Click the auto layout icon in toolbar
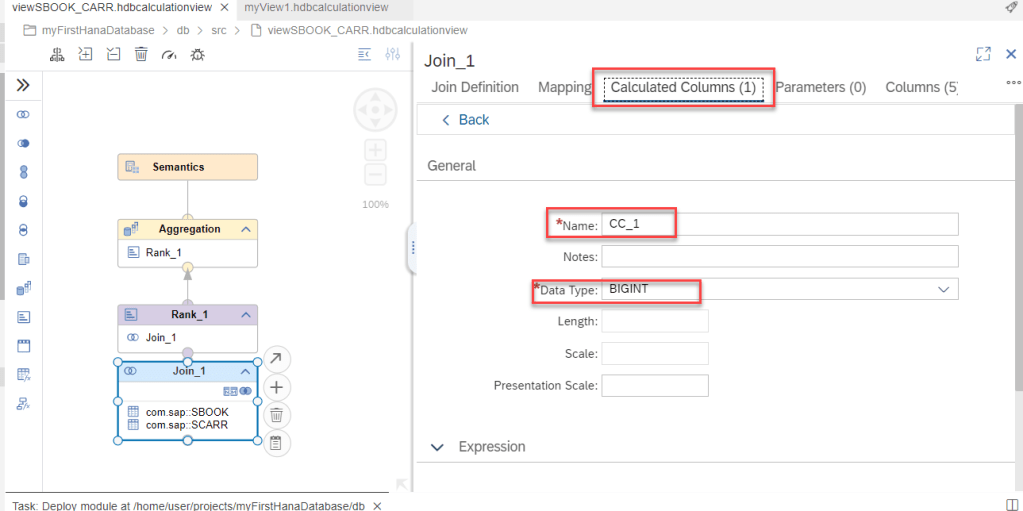Image resolution: width=1023 pixels, height=511 pixels. (x=58, y=54)
